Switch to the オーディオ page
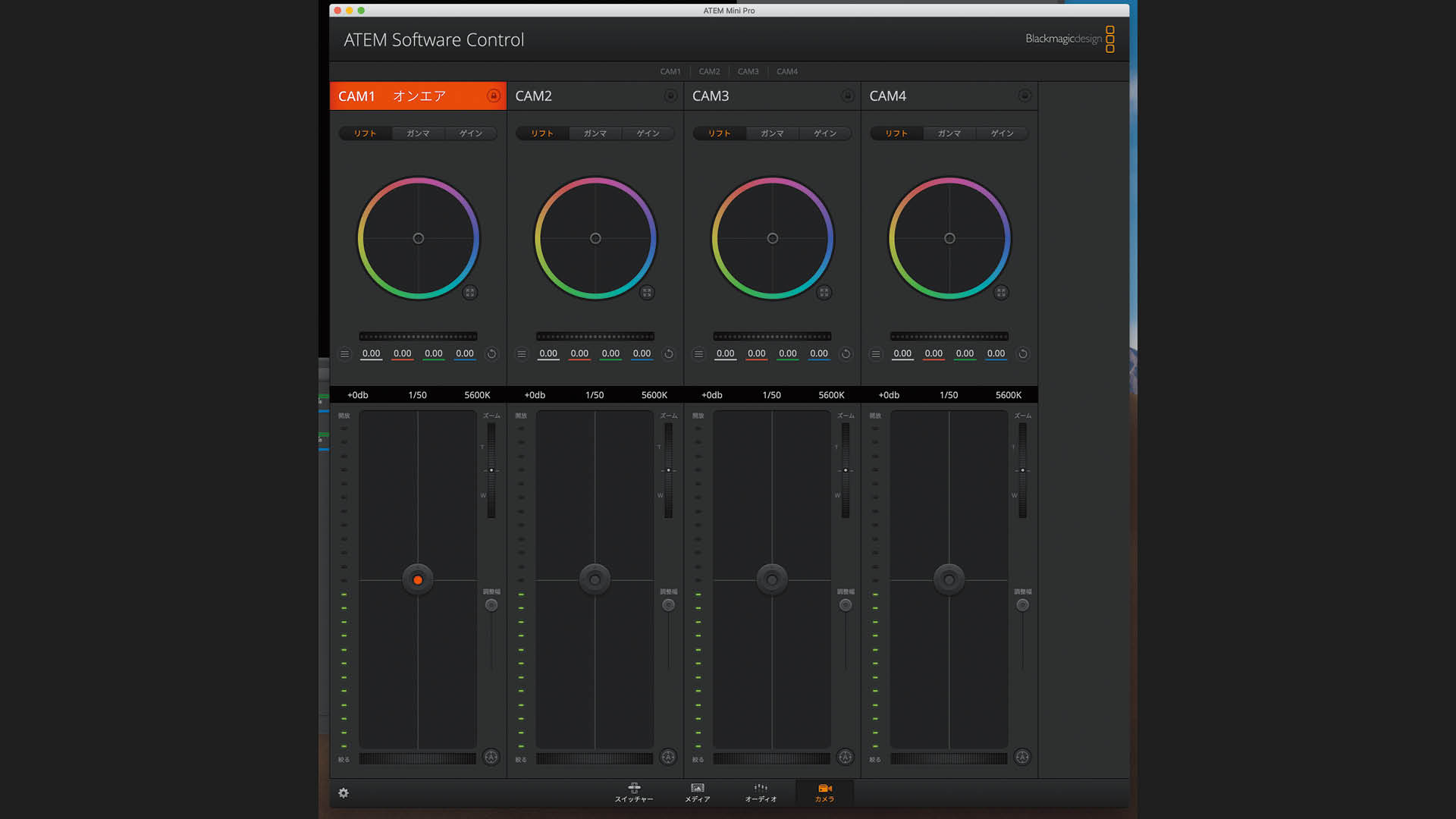Screen dimensions: 1456x819 [x=761, y=793]
